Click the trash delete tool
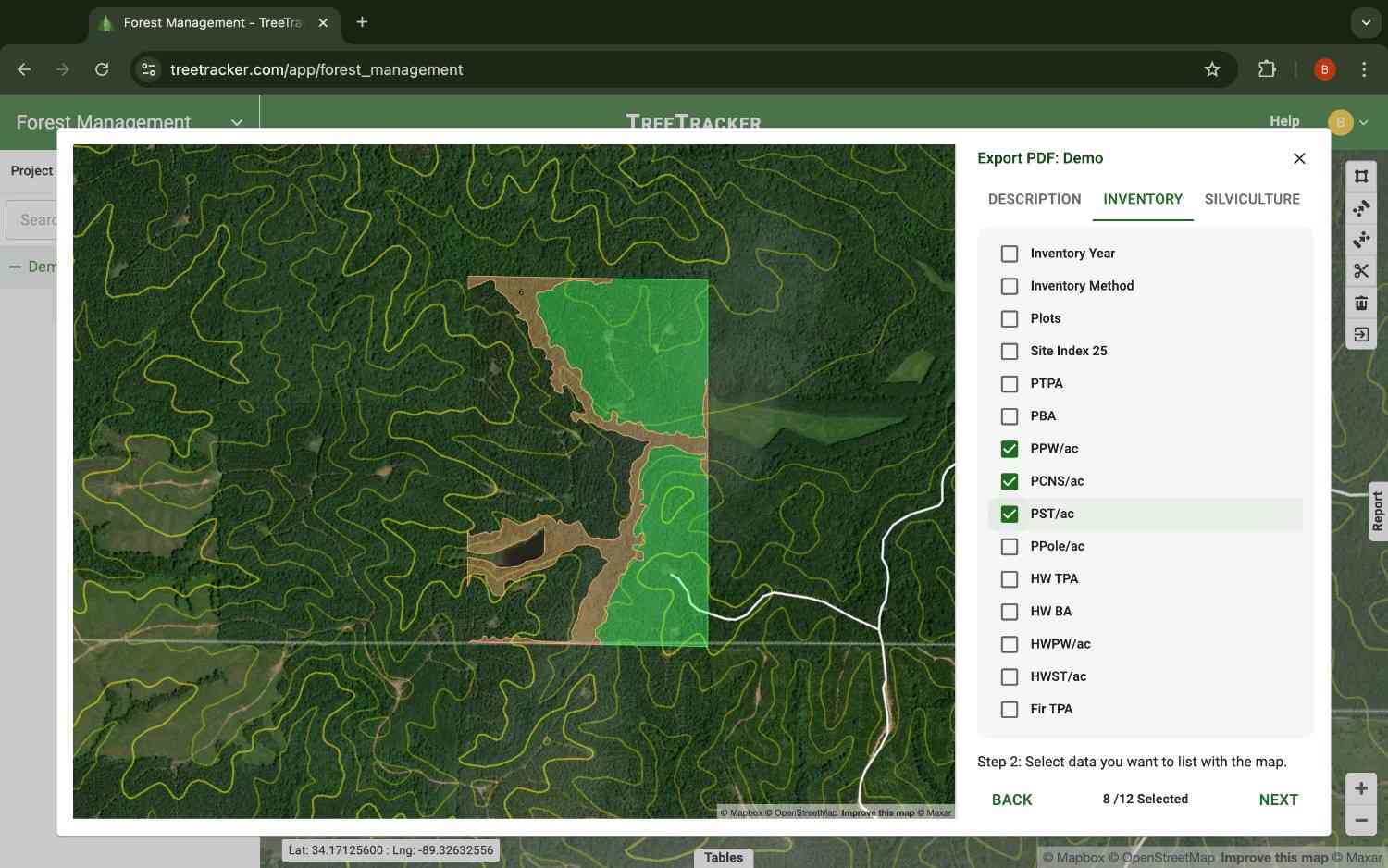Viewport: 1388px width, 868px height. pos(1361,302)
